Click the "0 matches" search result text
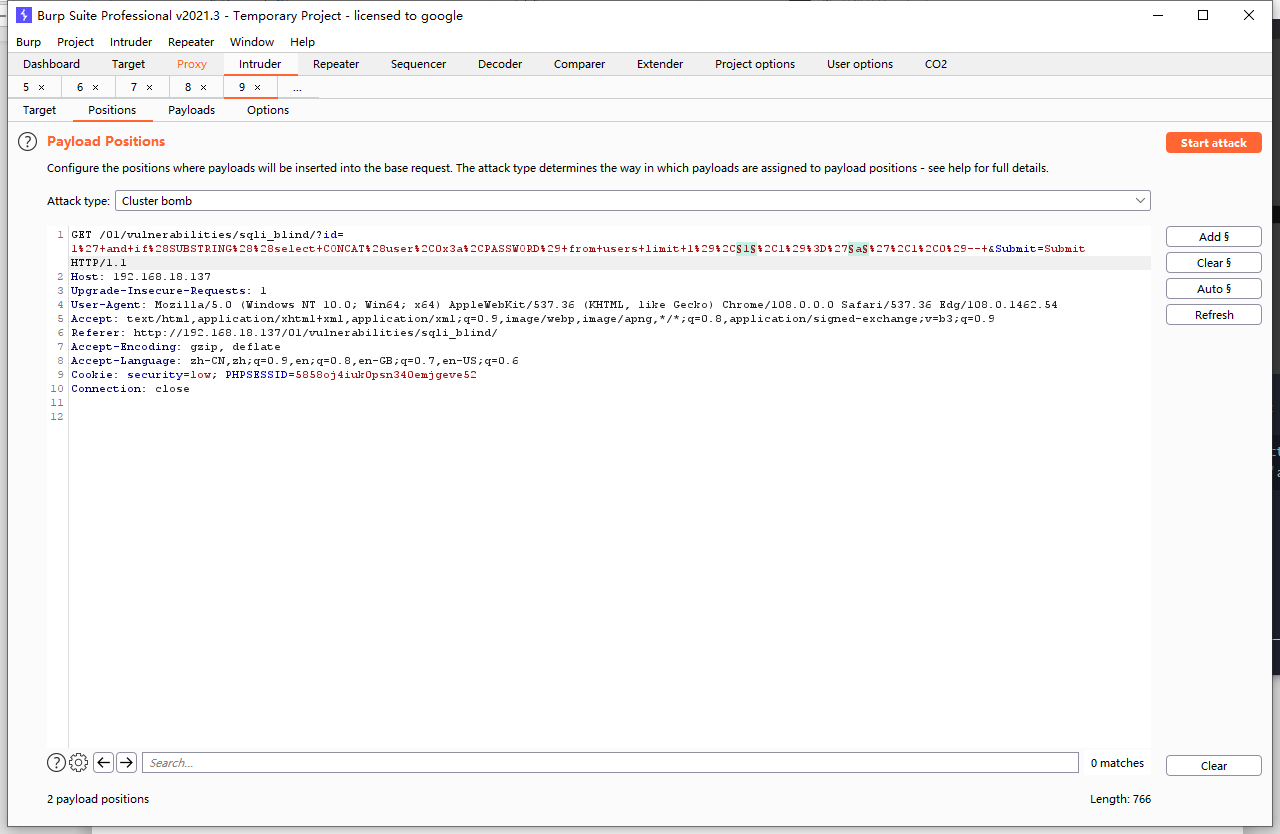Image resolution: width=1280 pixels, height=834 pixels. tap(1117, 763)
